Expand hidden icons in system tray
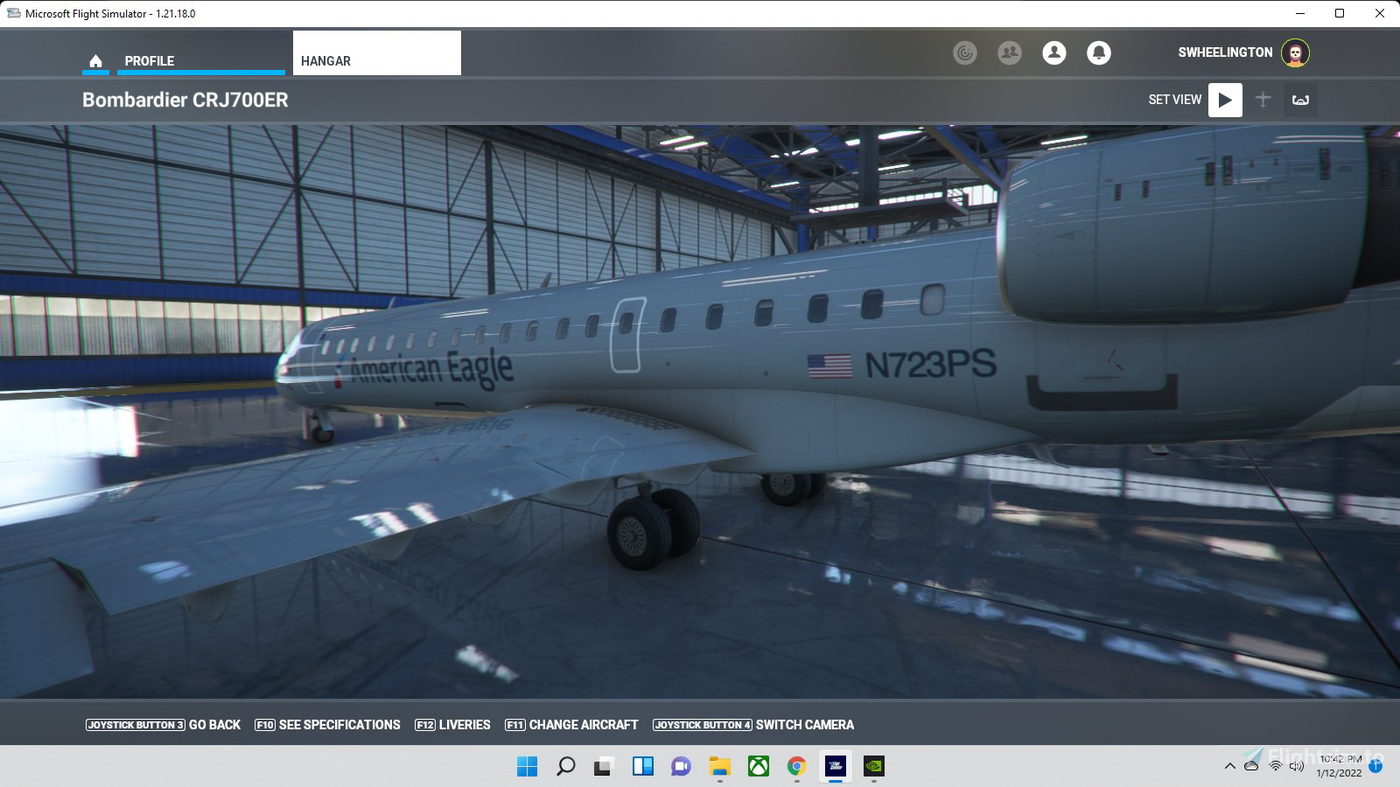Screen dimensions: 1400x787 (x=1230, y=766)
